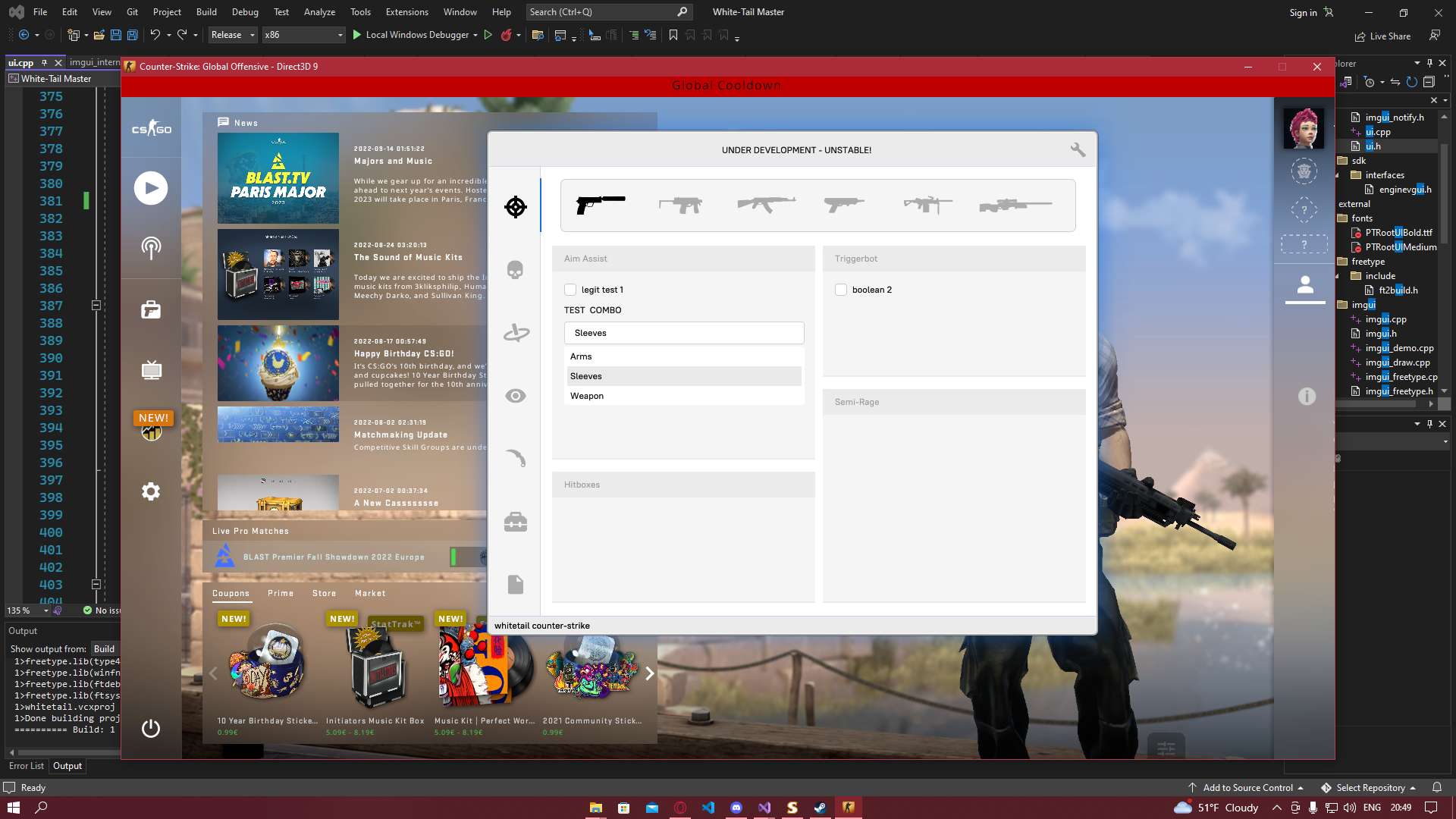This screenshot has height=819, width=1456.
Task: Select the sniper rifle weapon icon
Action: [1015, 205]
